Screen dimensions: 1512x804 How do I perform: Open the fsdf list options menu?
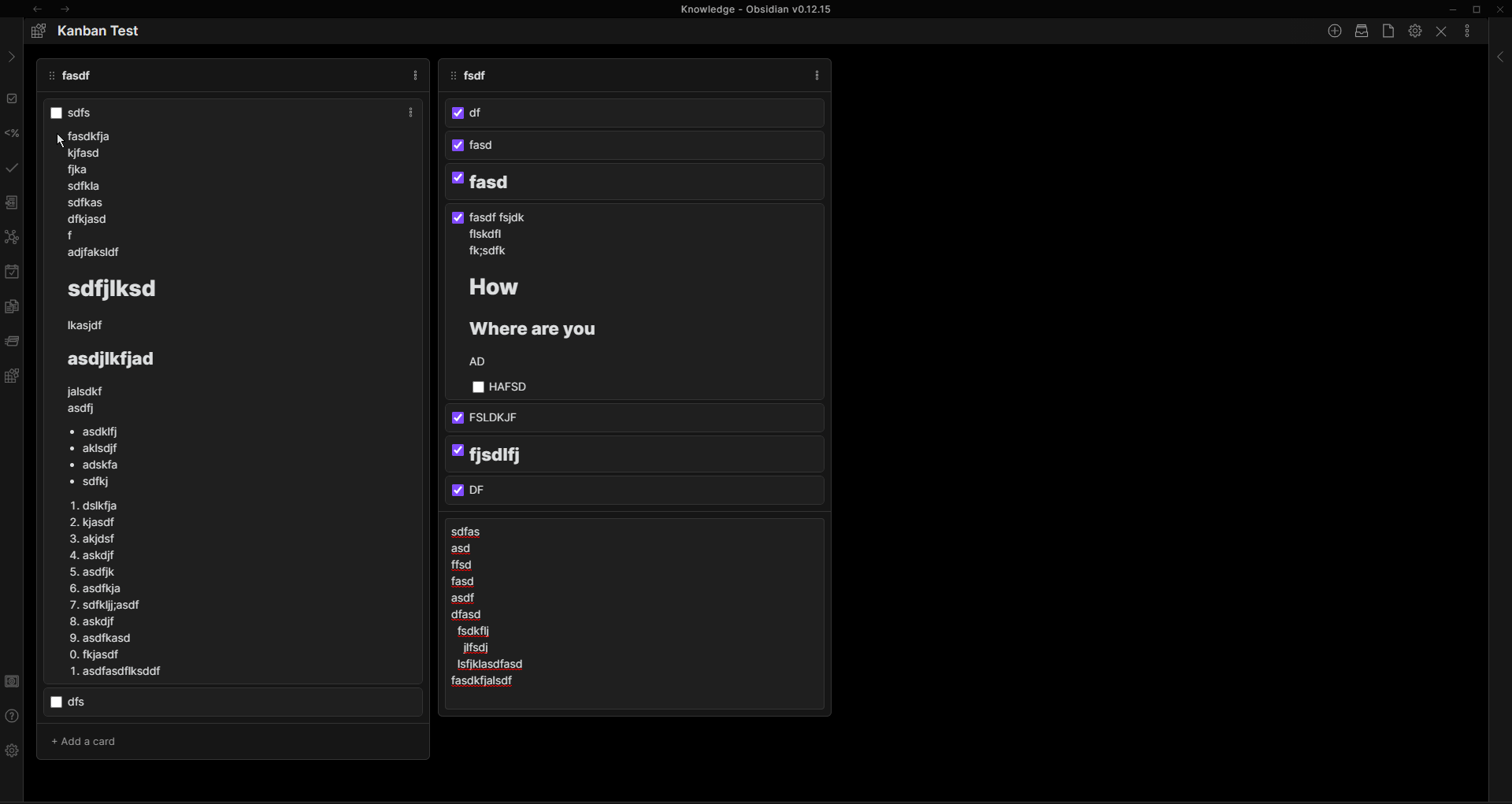[x=817, y=76]
